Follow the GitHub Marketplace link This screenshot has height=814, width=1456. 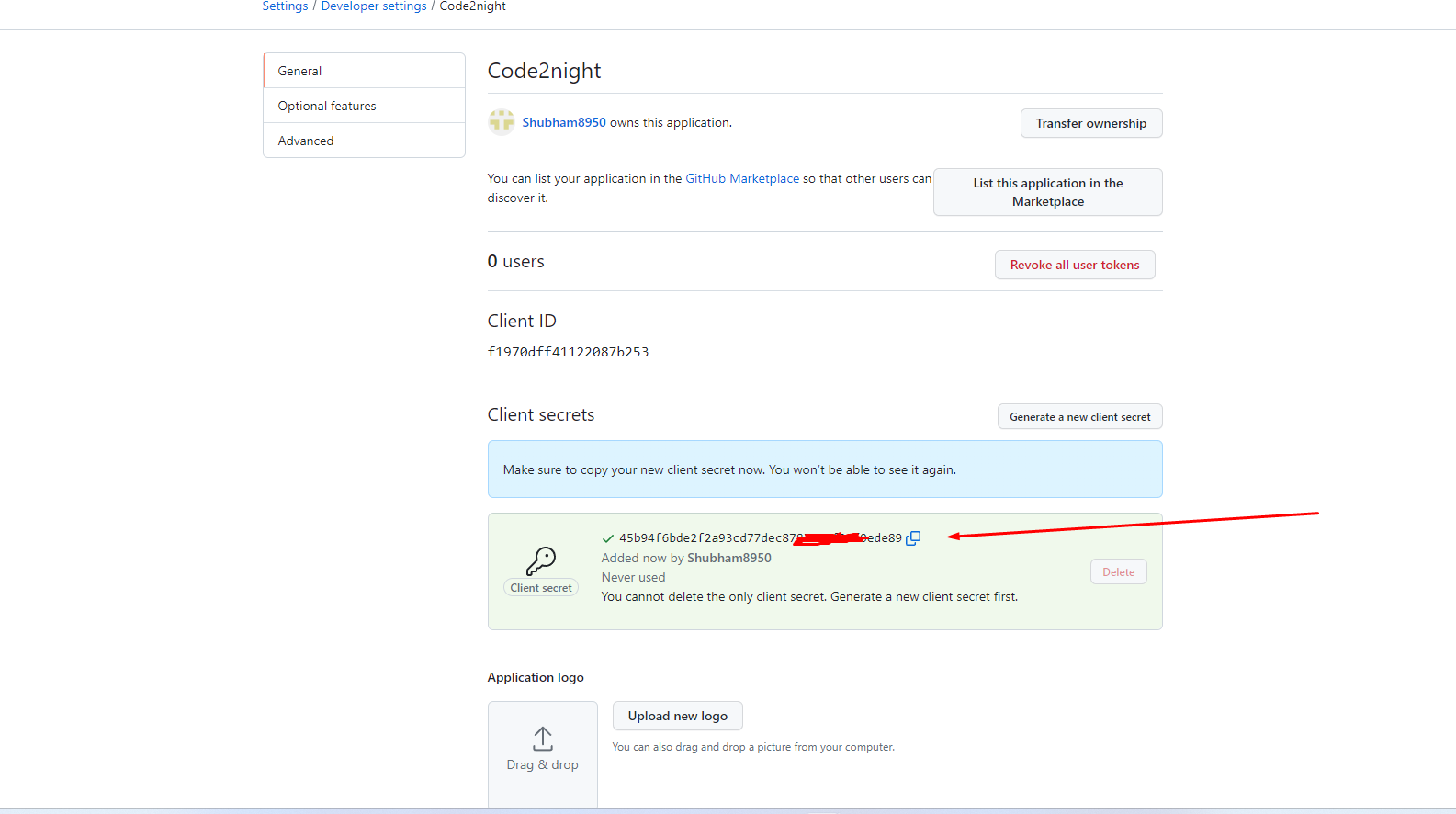742,178
